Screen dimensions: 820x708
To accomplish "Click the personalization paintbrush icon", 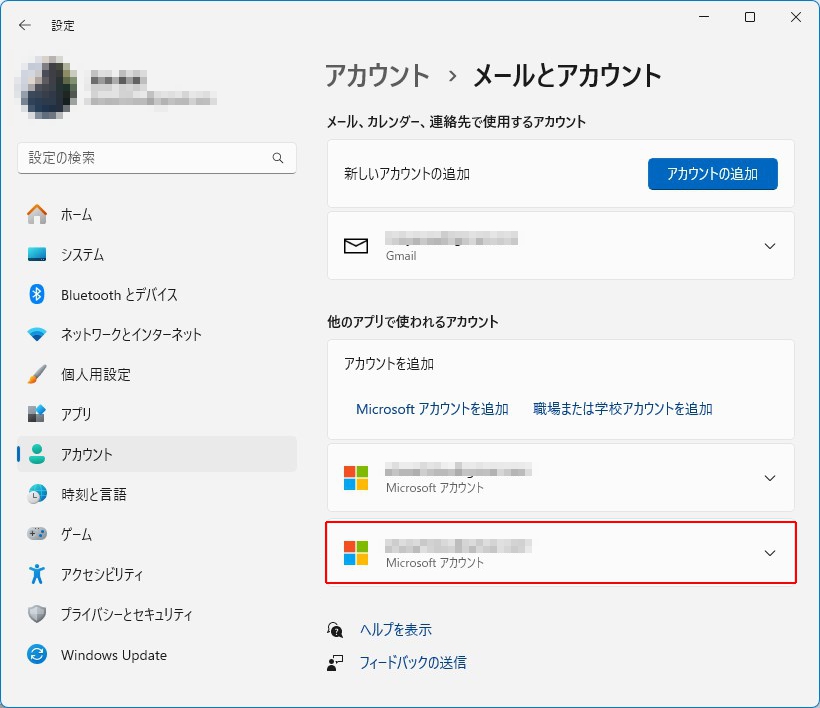I will pyautogui.click(x=37, y=374).
